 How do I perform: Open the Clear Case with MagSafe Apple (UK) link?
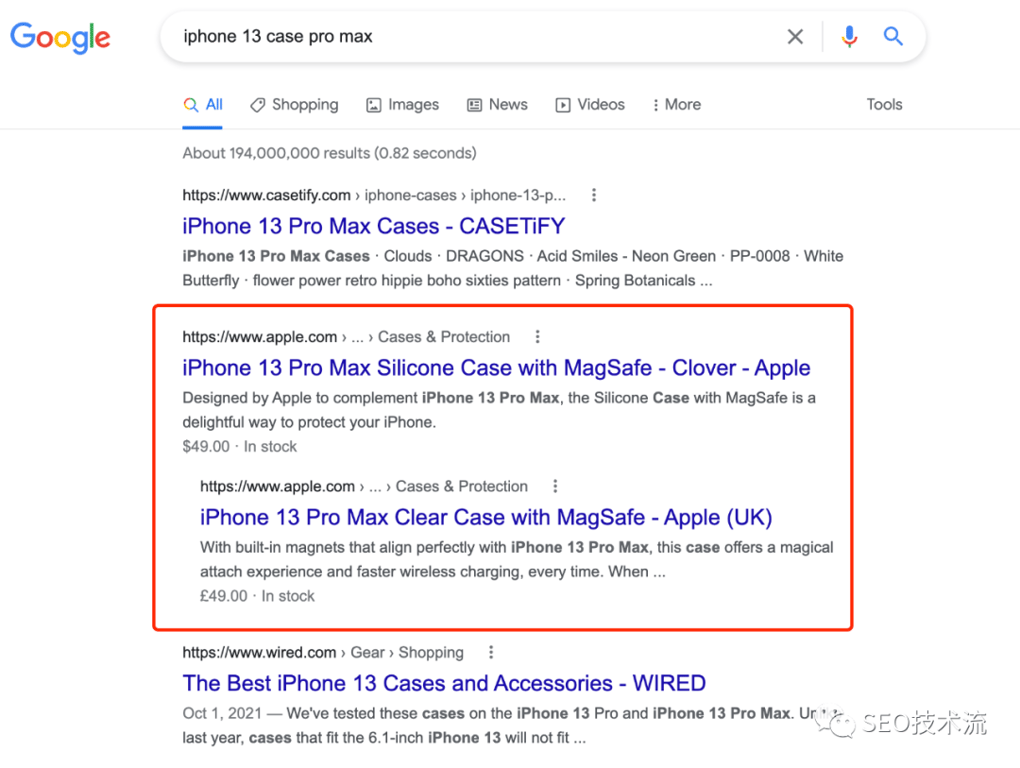[486, 518]
